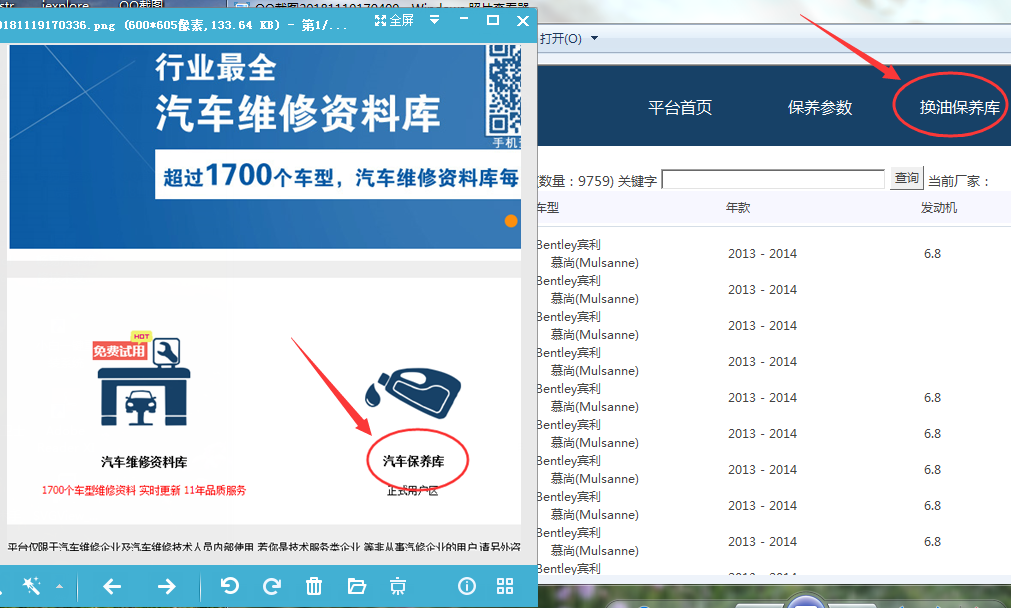
Task: Rotate image clockwise
Action: click(x=271, y=586)
